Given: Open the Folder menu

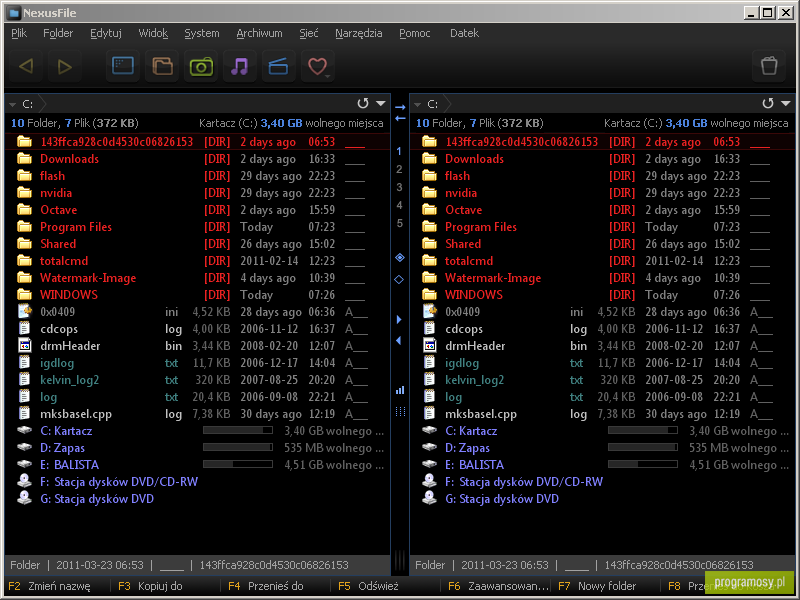Looking at the screenshot, I should click(x=58, y=33).
